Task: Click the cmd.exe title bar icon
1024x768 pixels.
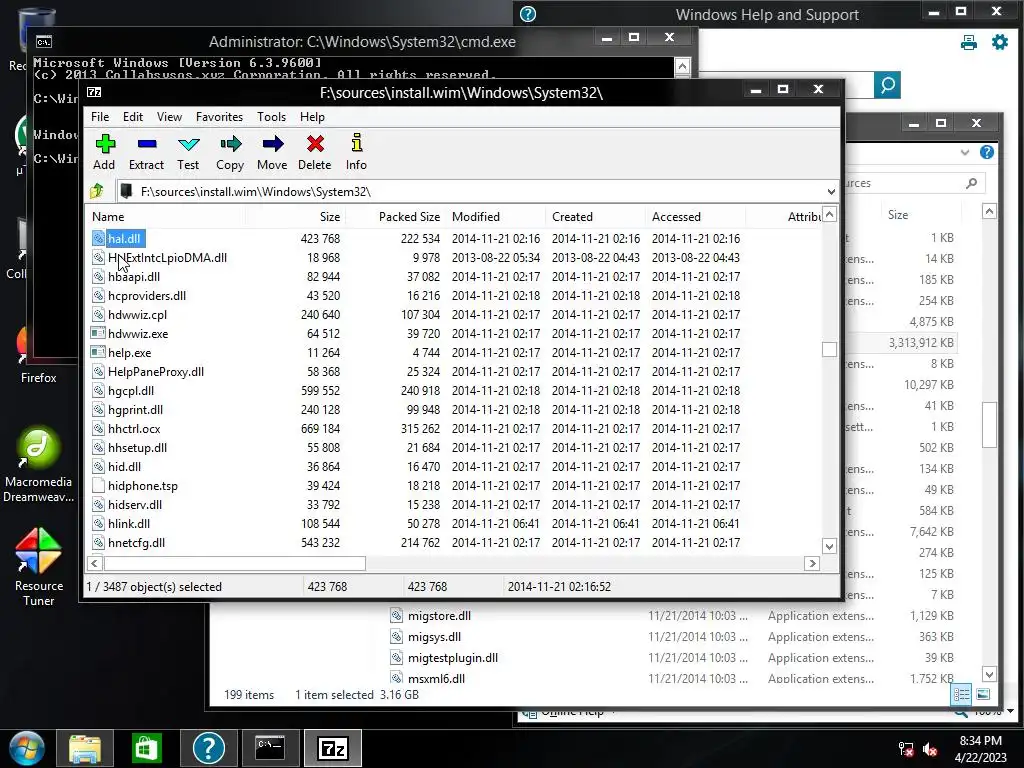Action: point(44,42)
